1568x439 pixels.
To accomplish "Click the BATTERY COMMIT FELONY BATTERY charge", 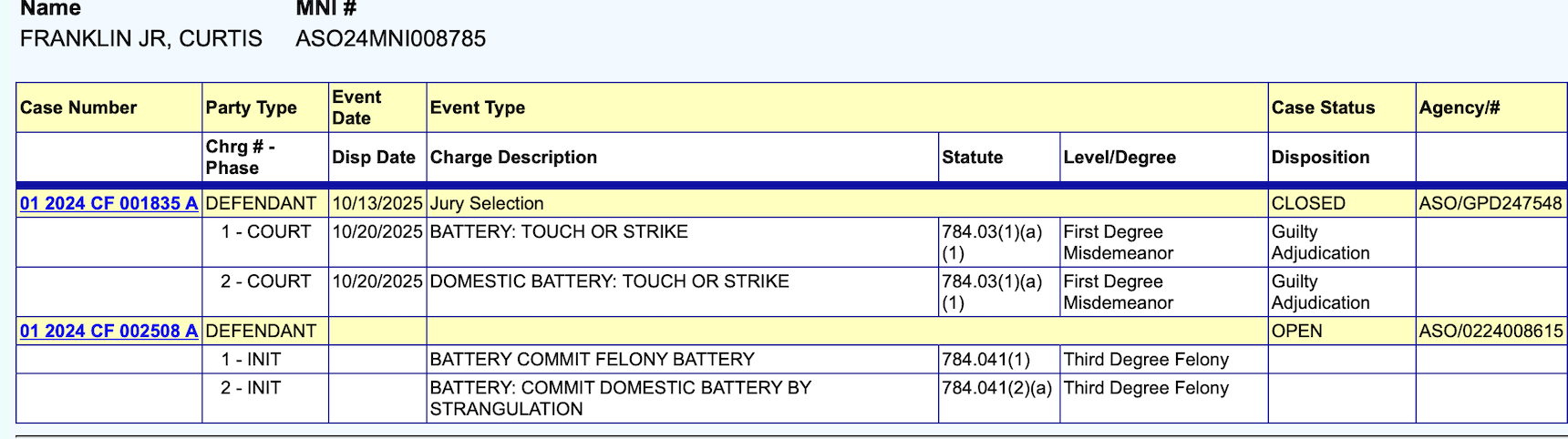I will pyautogui.click(x=592, y=360).
